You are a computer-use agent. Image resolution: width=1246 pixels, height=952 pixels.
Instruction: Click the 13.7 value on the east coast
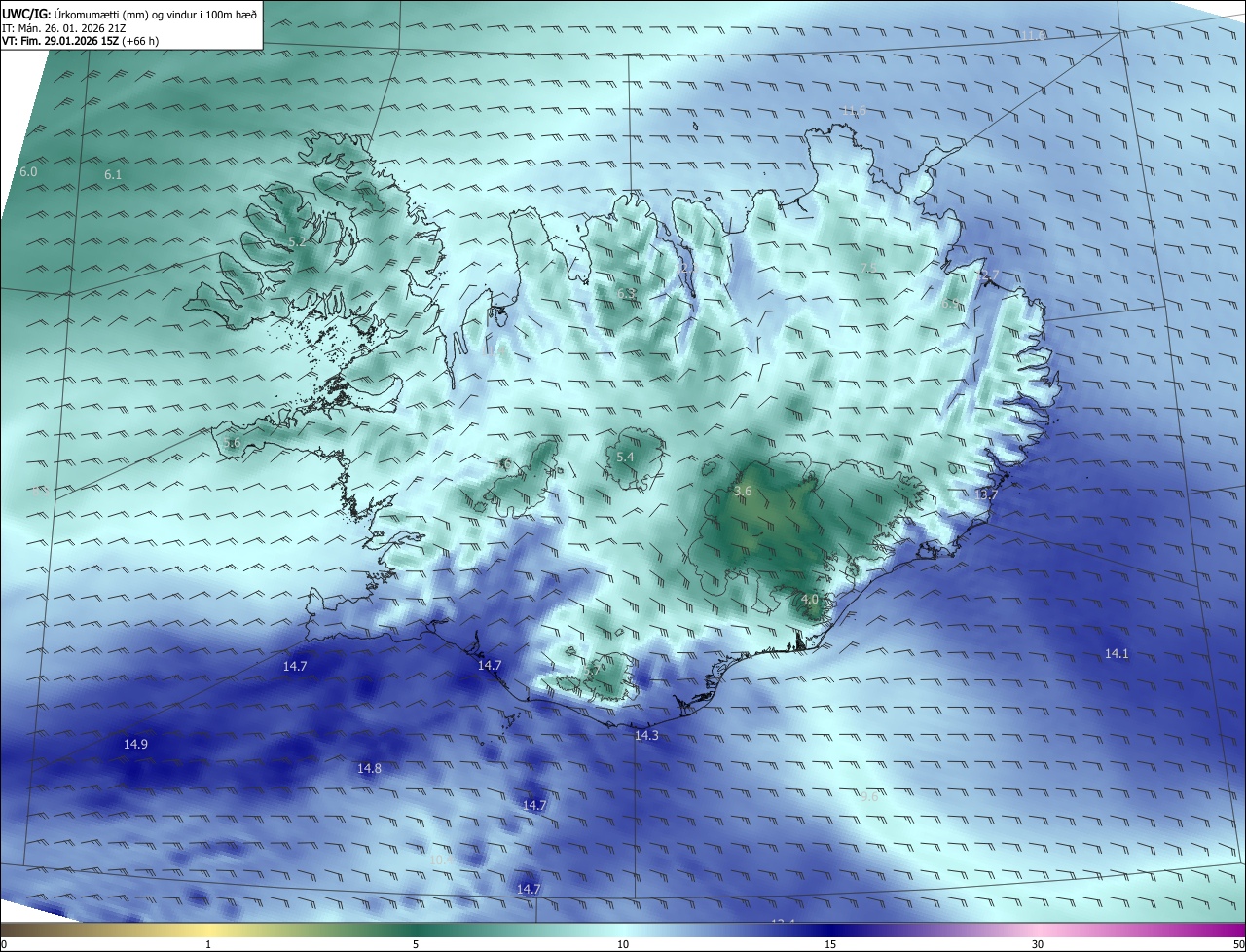click(x=986, y=495)
